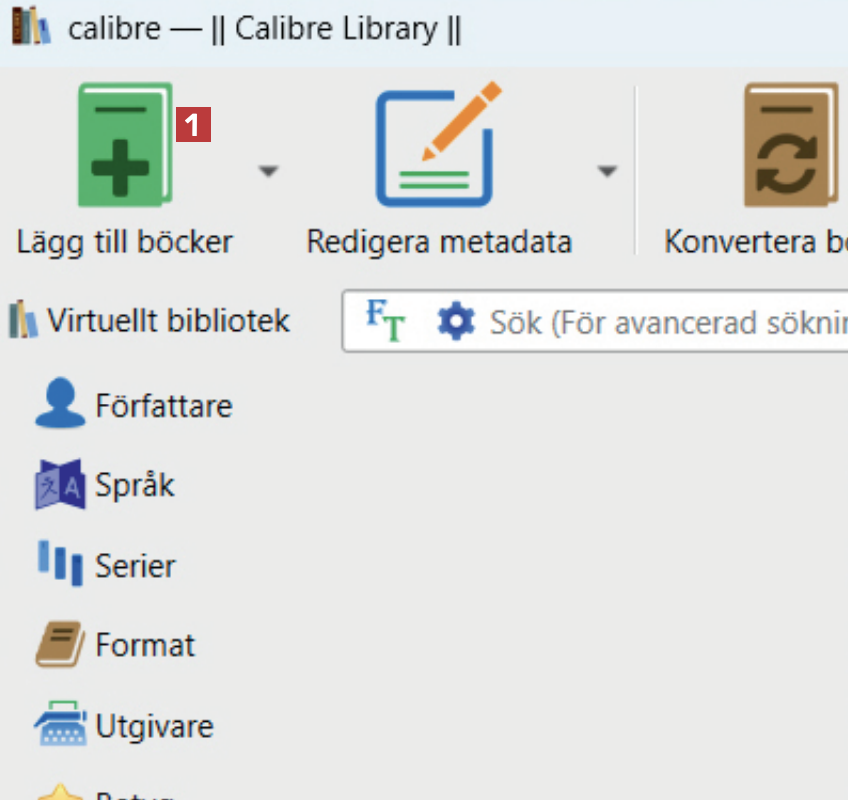
Task: Click the Utgivare publisher icon
Action: (60, 725)
